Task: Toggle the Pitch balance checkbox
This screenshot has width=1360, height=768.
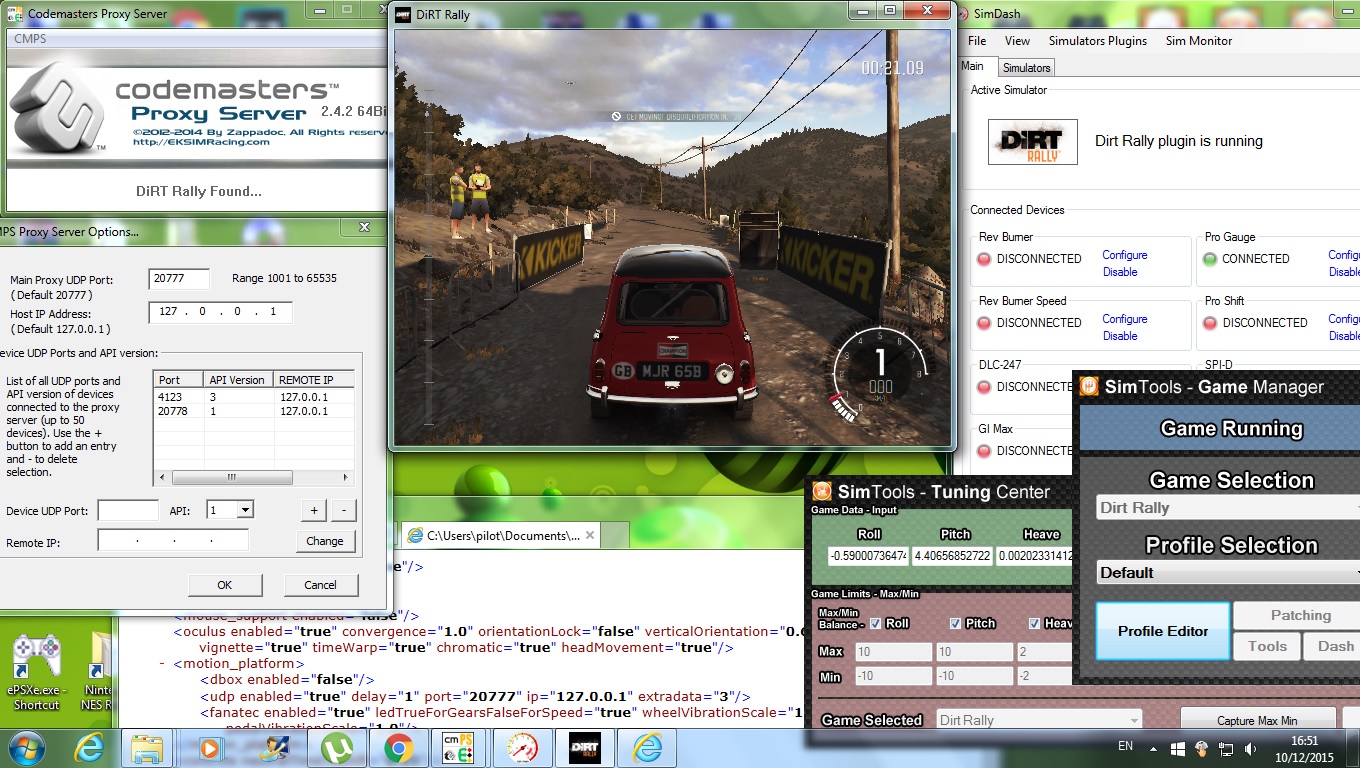Action: [957, 623]
